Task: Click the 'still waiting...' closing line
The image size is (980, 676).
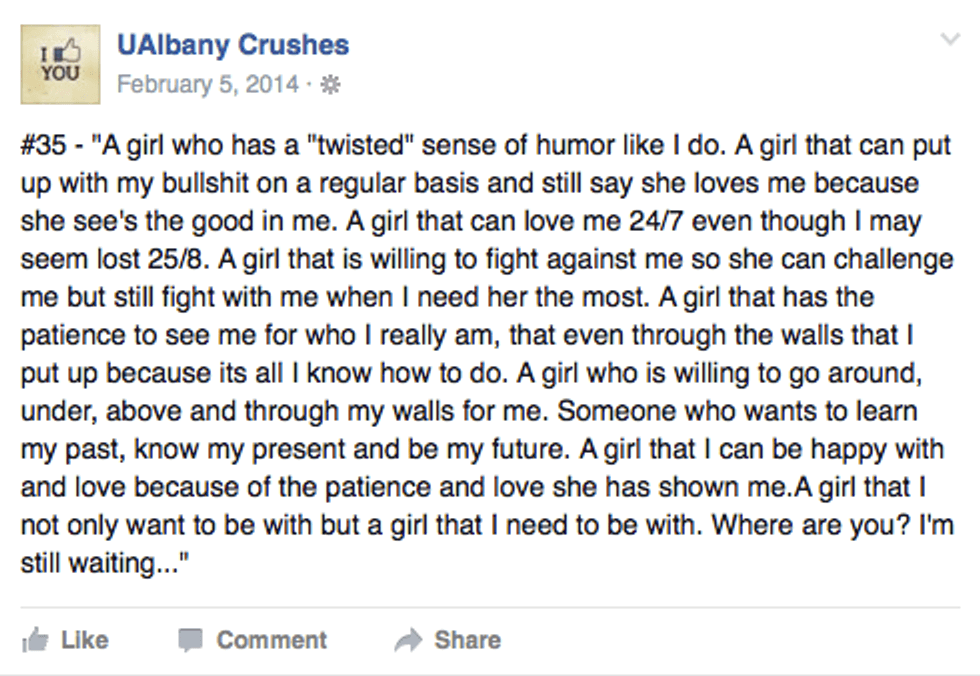Action: pyautogui.click(x=104, y=563)
